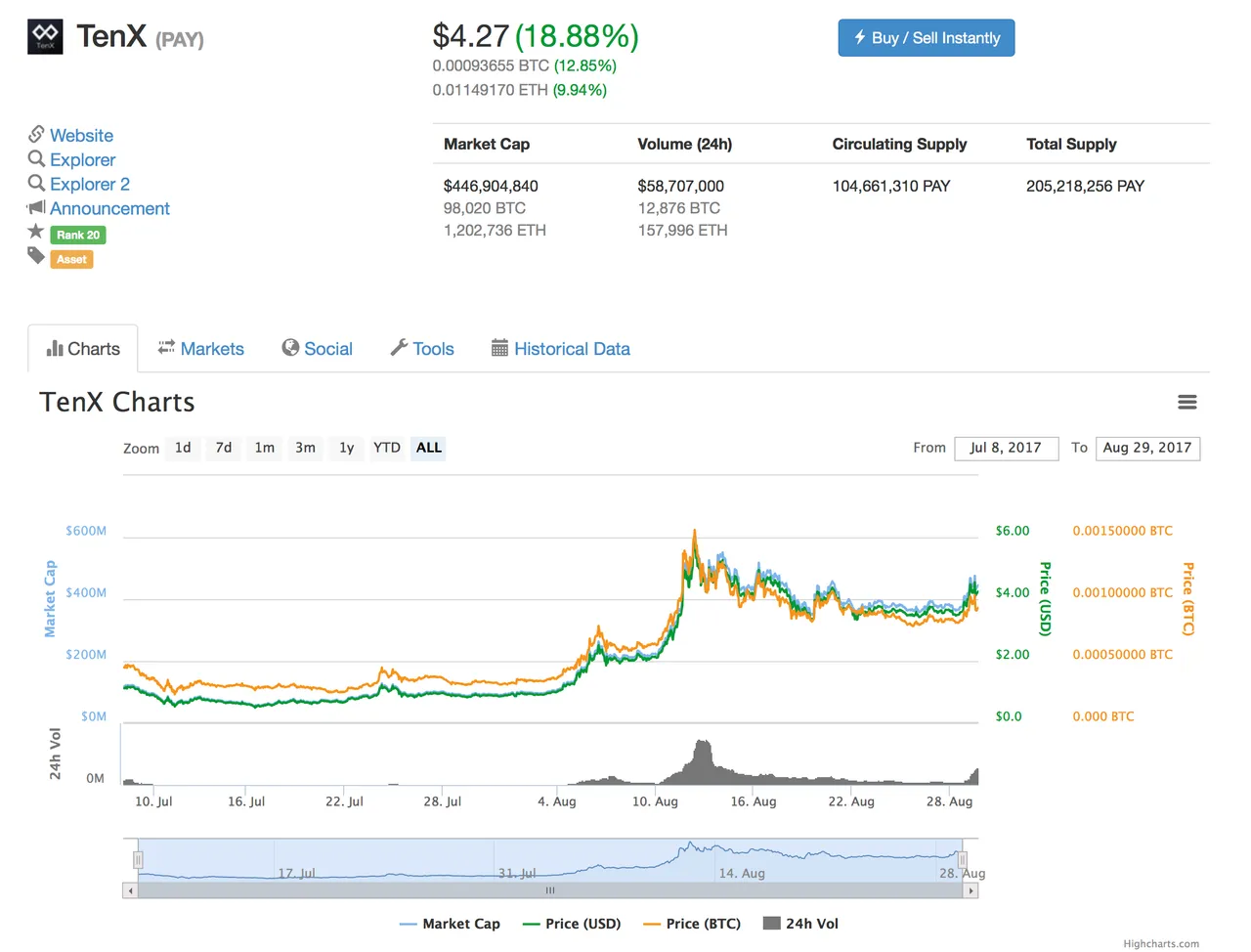Click the Rank 20 badge
This screenshot has width=1251, height=952.
pos(78,236)
